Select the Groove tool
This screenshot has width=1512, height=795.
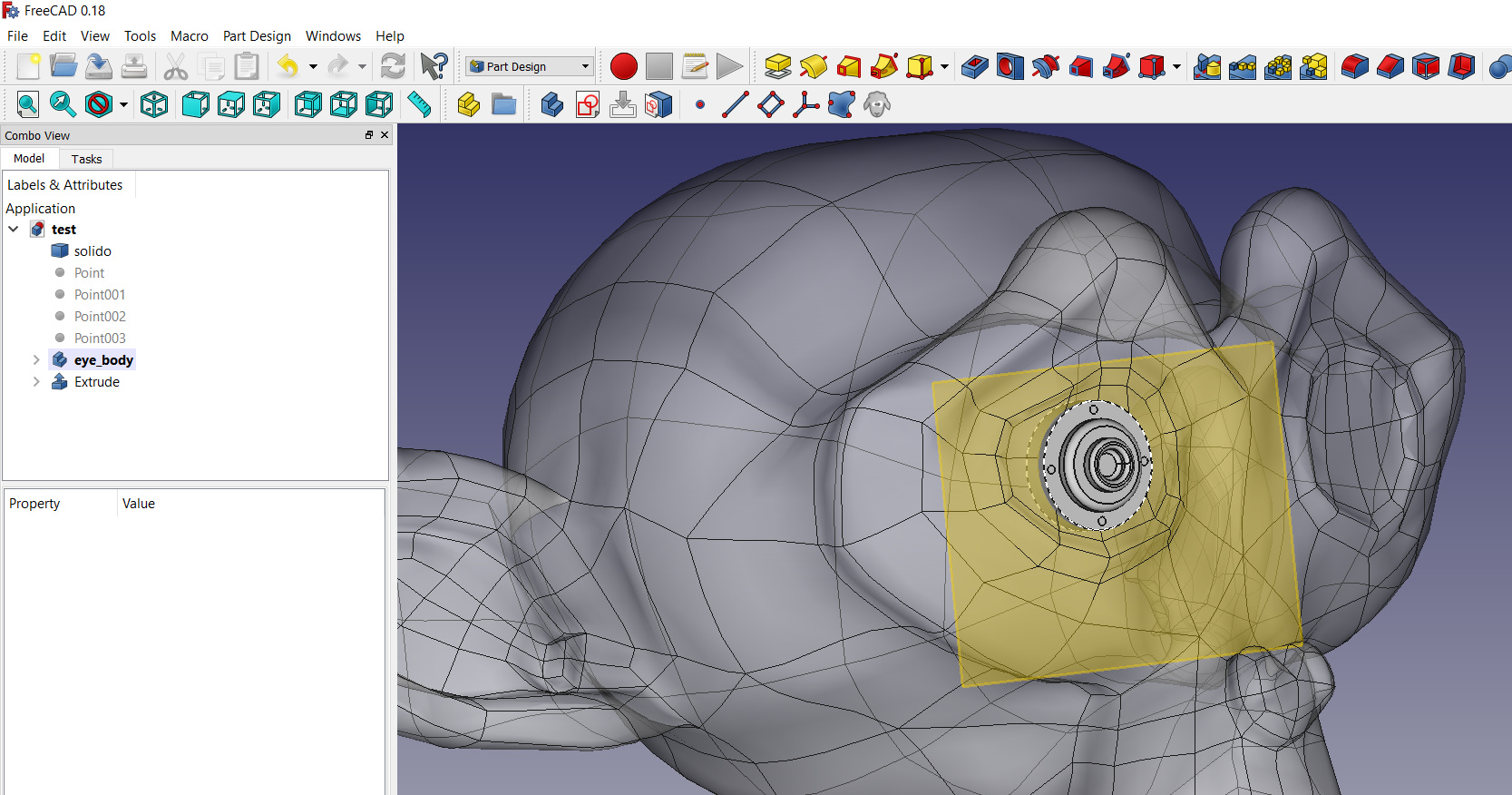(1046, 66)
